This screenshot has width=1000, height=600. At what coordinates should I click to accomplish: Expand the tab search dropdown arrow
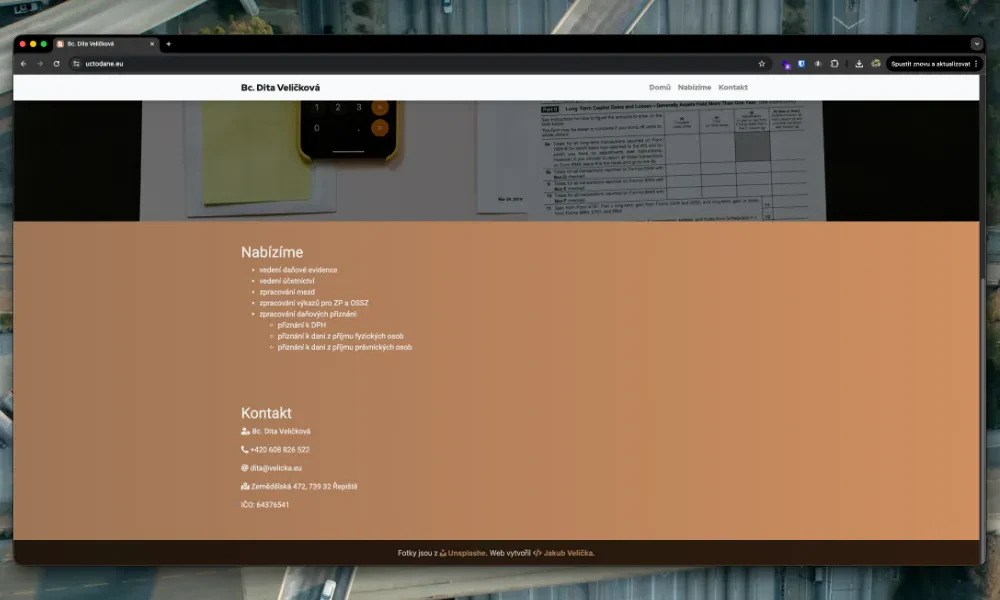click(976, 44)
